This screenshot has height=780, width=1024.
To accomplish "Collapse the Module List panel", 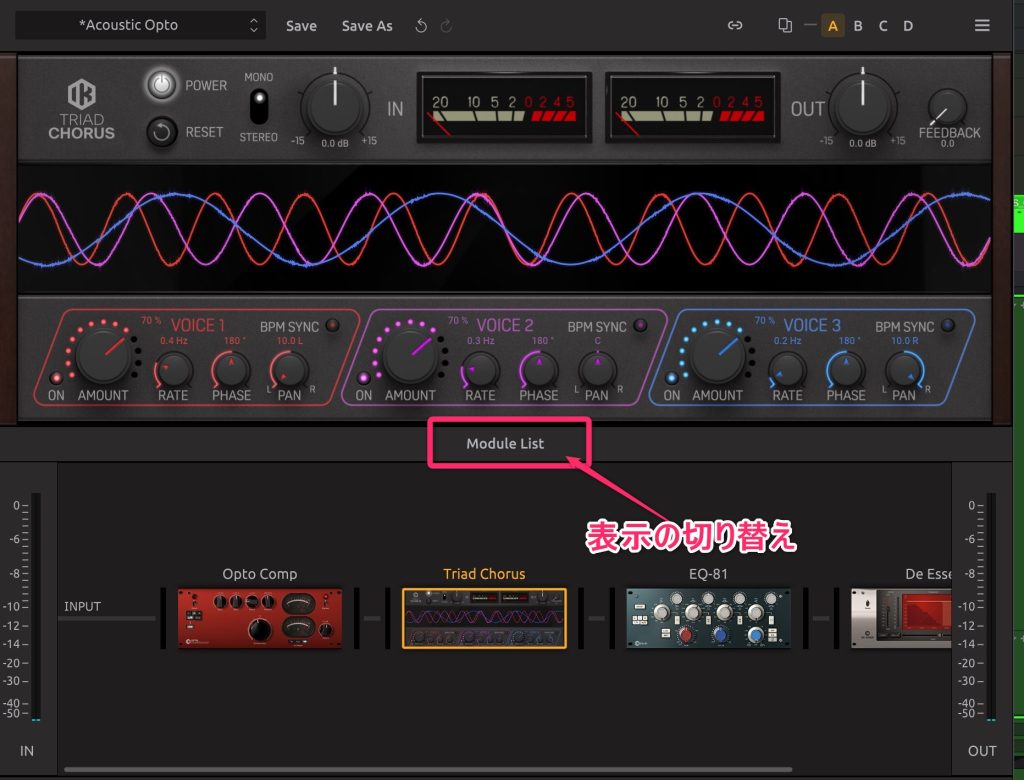I will pyautogui.click(x=505, y=443).
